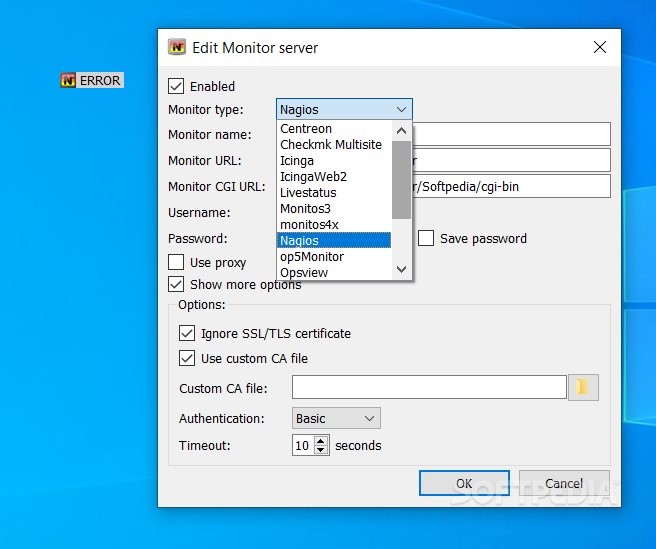The image size is (656, 549).
Task: Click the Monitor URL input field
Action: tap(511, 160)
